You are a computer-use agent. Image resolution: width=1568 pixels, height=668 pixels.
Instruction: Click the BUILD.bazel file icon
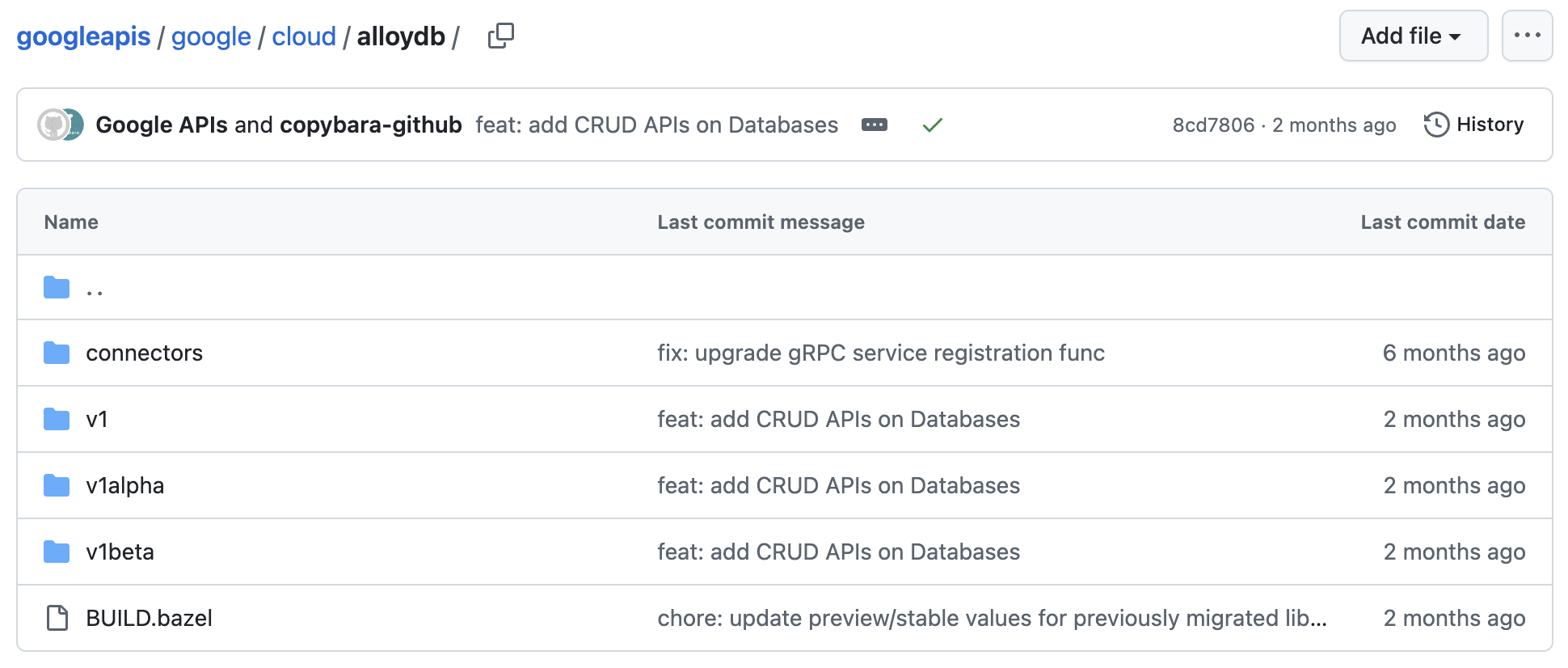tap(57, 618)
